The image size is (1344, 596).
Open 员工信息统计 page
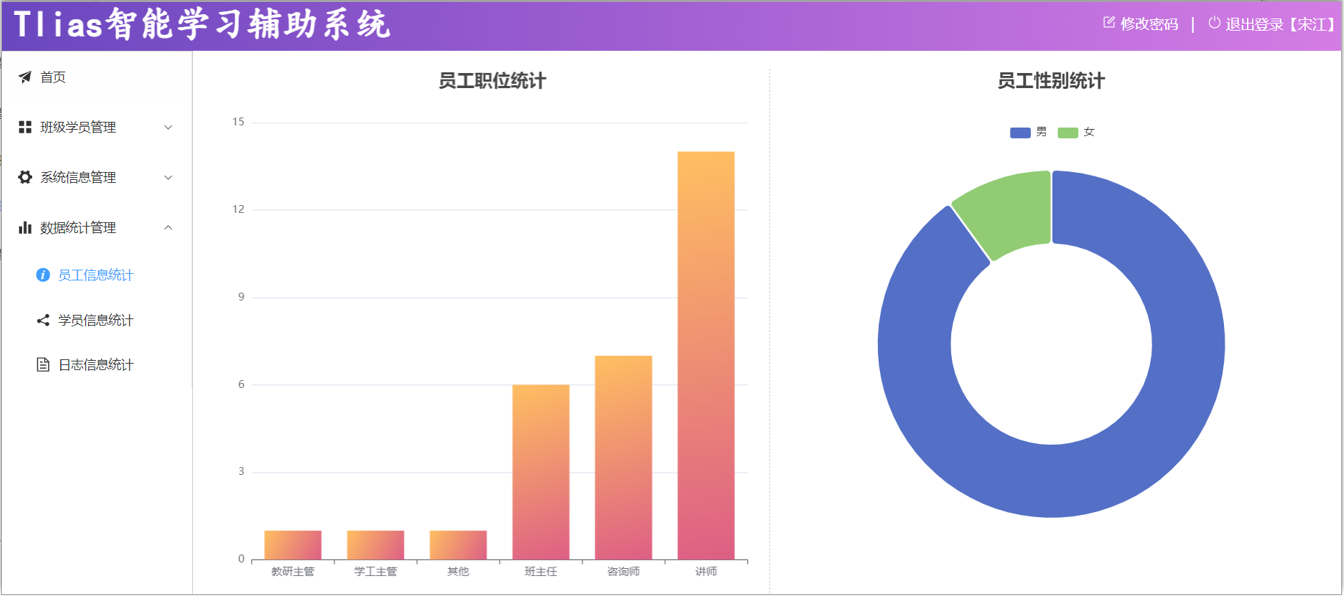96,275
